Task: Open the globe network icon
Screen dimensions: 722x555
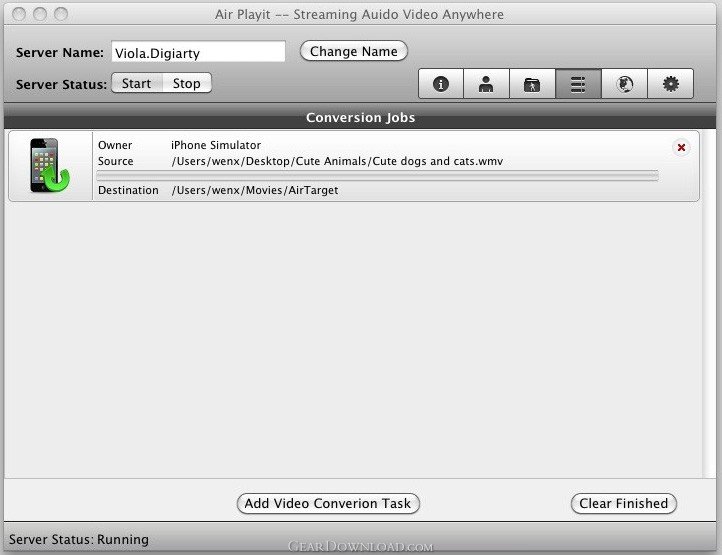Action: 624,84
